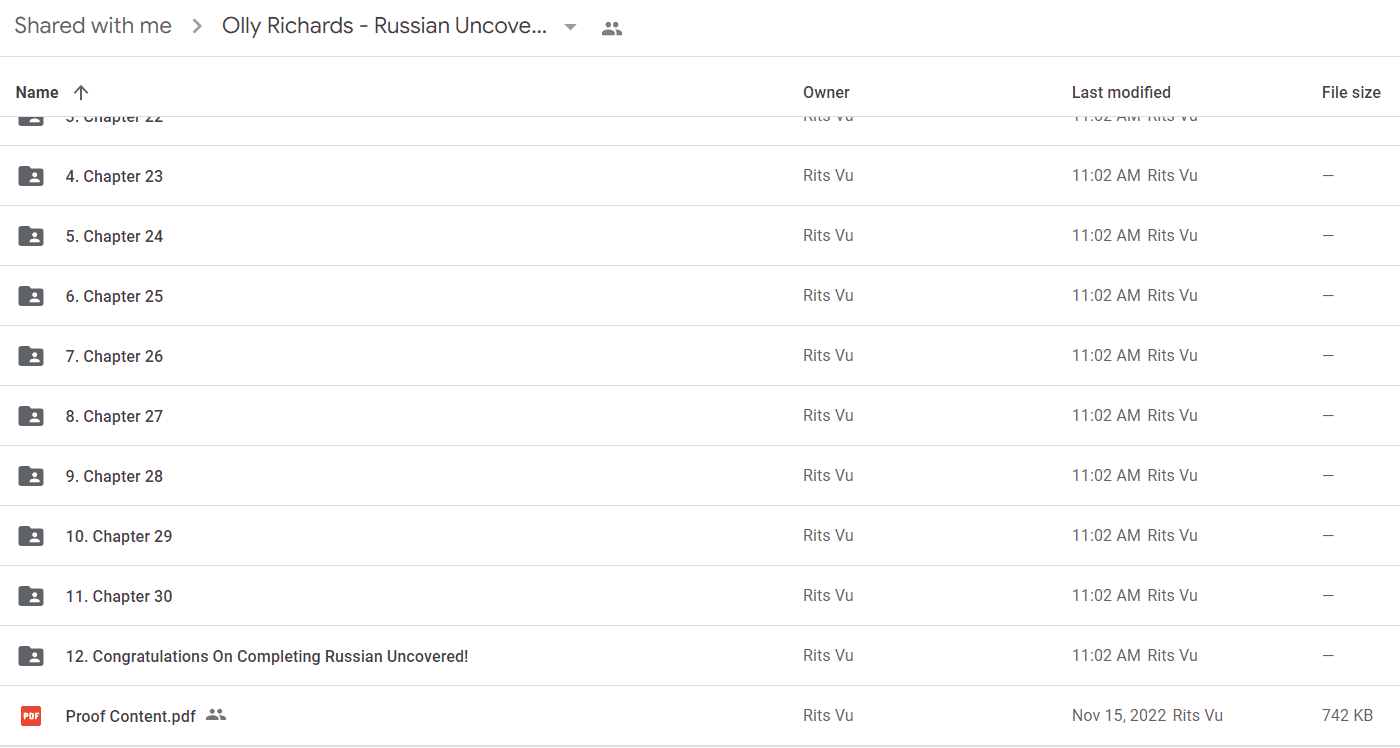The height and width of the screenshot is (748, 1400).
Task: Click the 7. Chapter 26 folder icon
Action: pyautogui.click(x=31, y=356)
